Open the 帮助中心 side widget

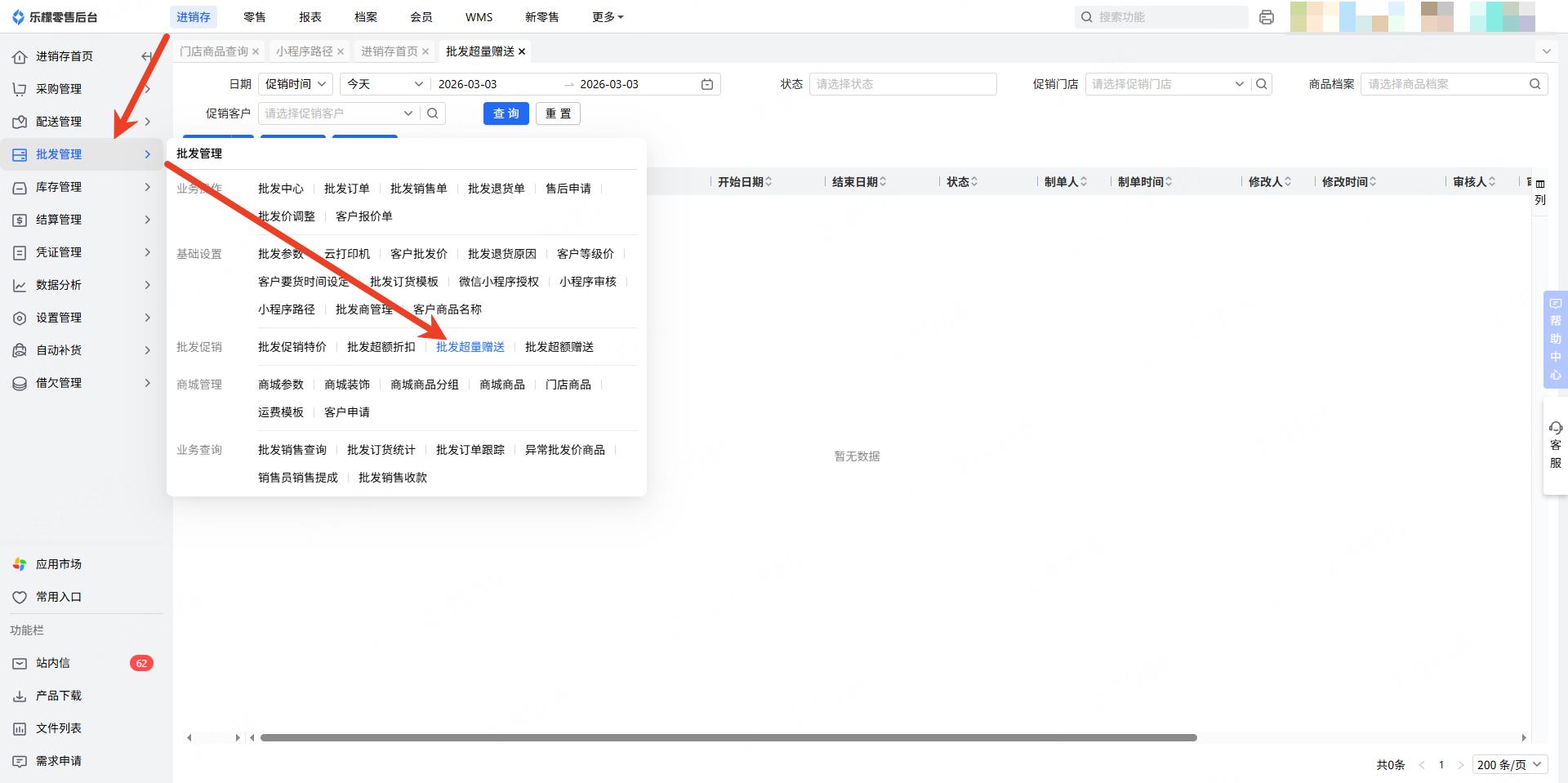pyautogui.click(x=1555, y=339)
